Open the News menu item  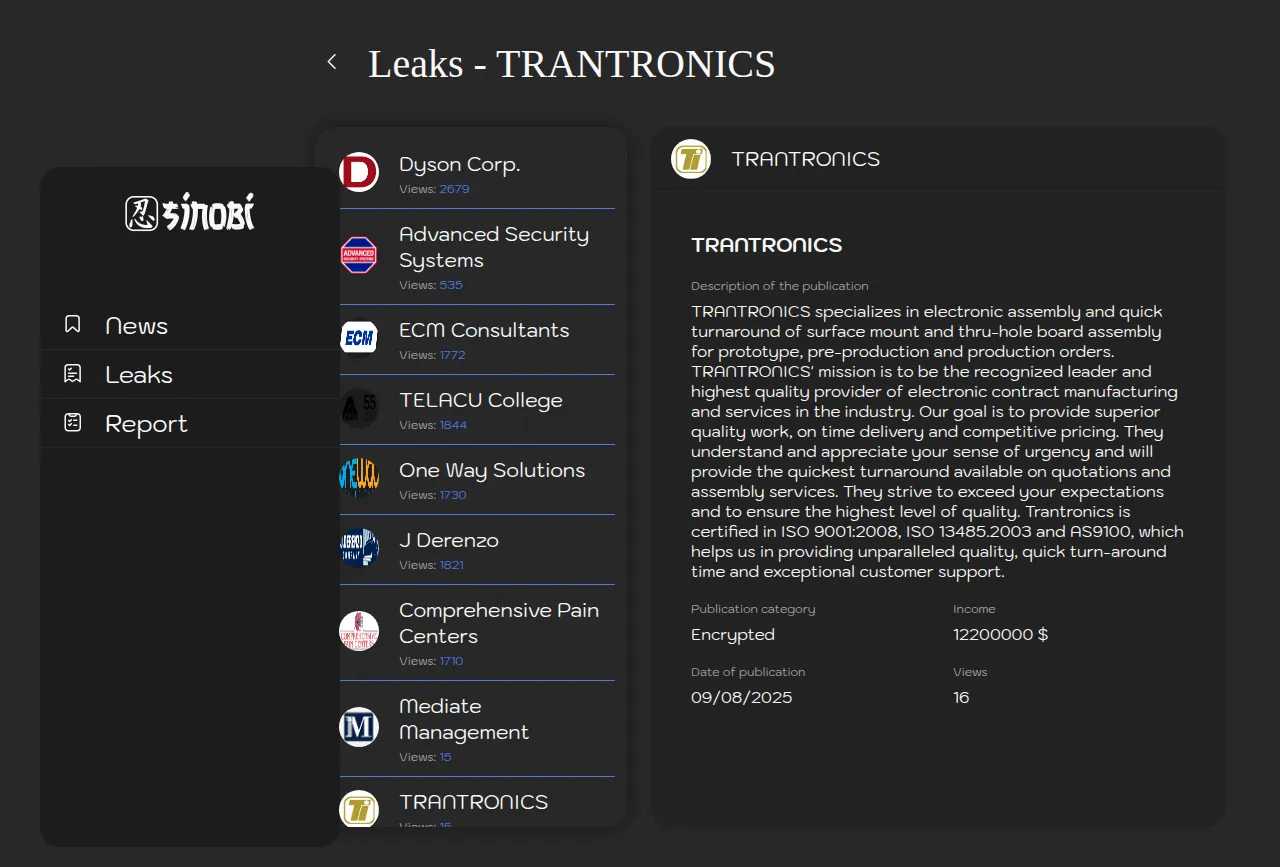[x=136, y=326]
